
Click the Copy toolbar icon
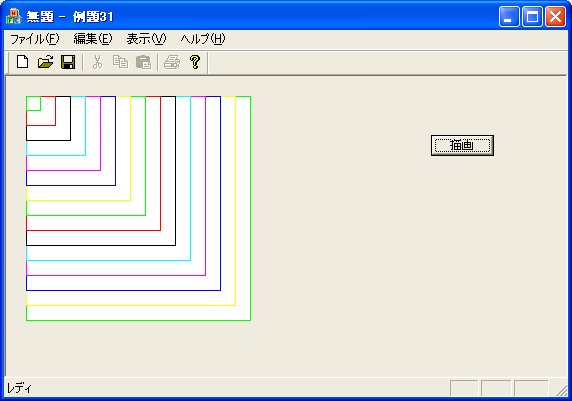[120, 62]
